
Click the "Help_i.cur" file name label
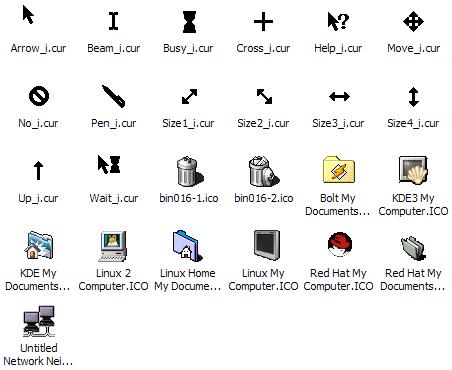point(338,48)
